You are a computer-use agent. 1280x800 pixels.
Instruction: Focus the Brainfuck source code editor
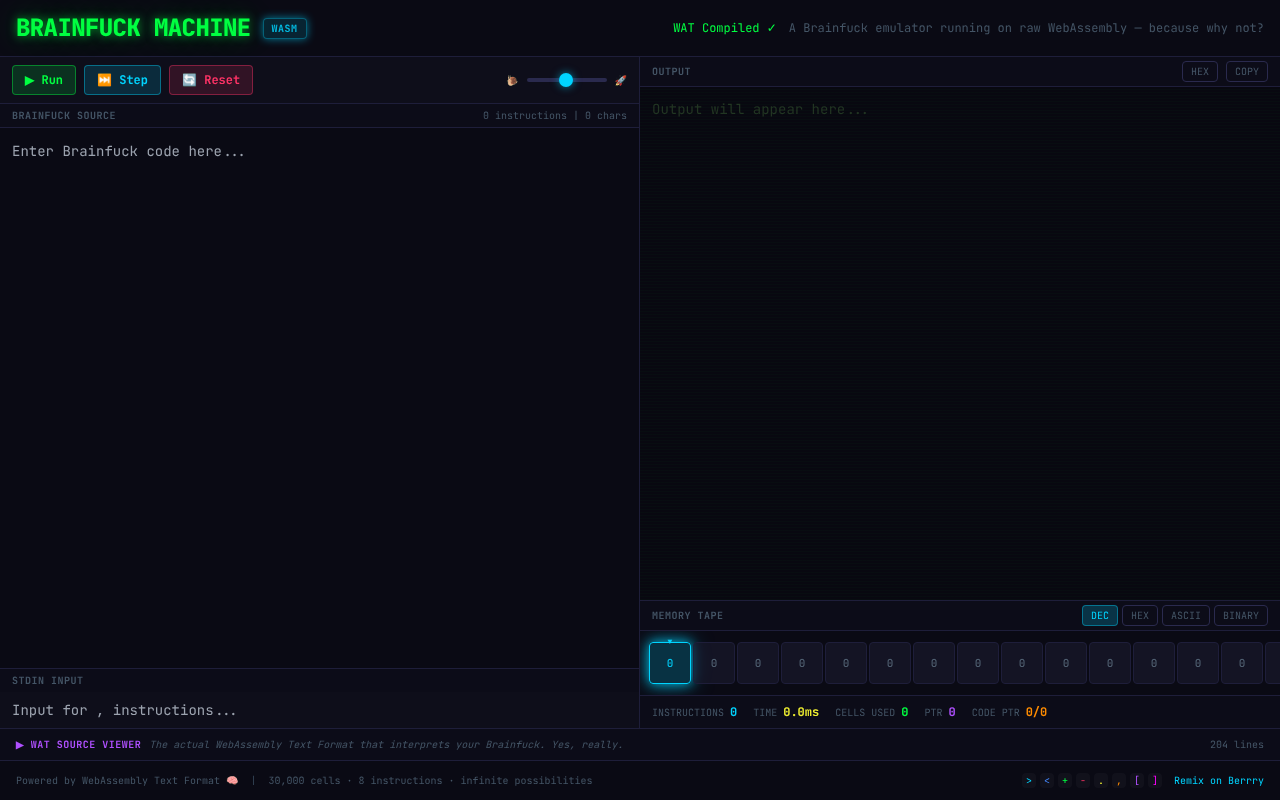(x=319, y=397)
